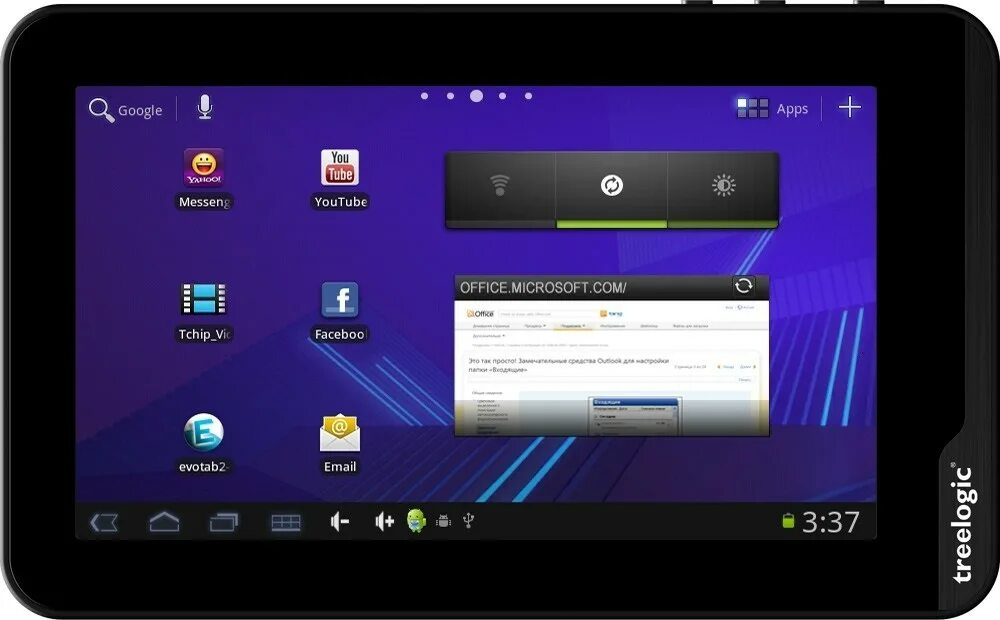Viewport: 1000px width, 620px height.
Task: Switch to the fourth home screen page dot
Action: 503,96
